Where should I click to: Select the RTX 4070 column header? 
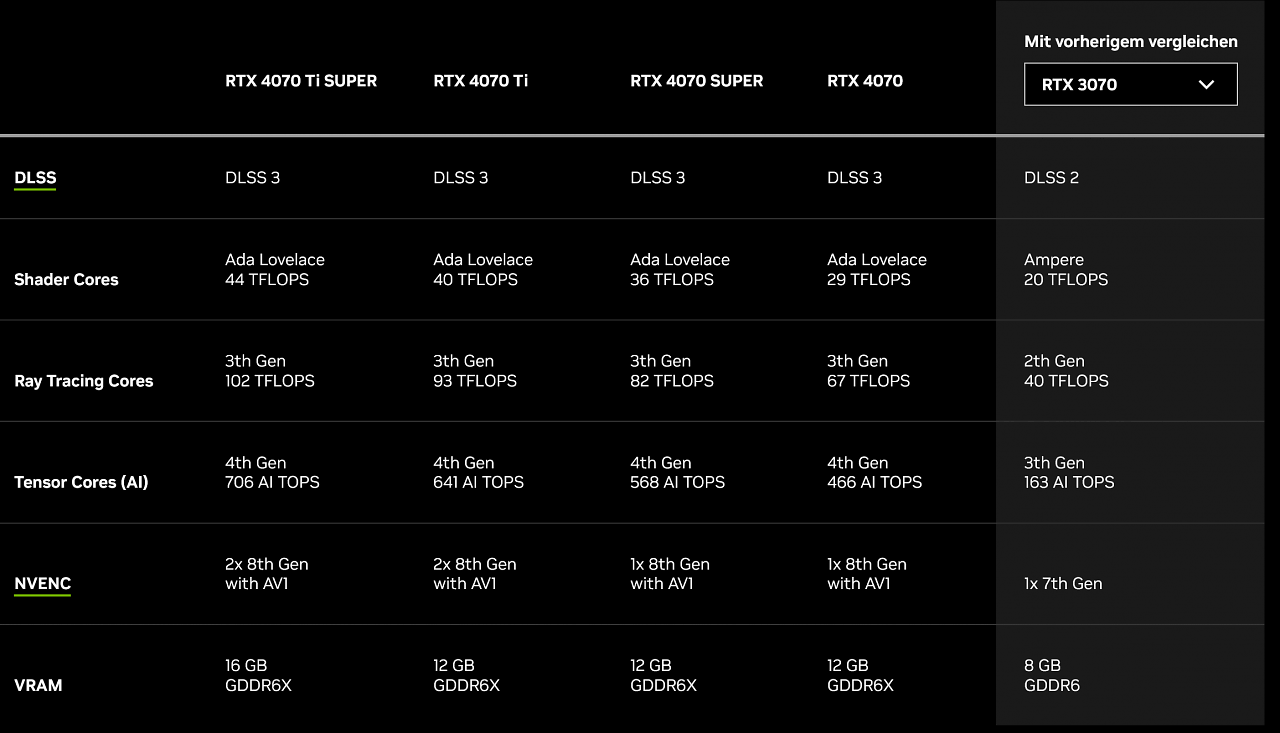tap(865, 81)
